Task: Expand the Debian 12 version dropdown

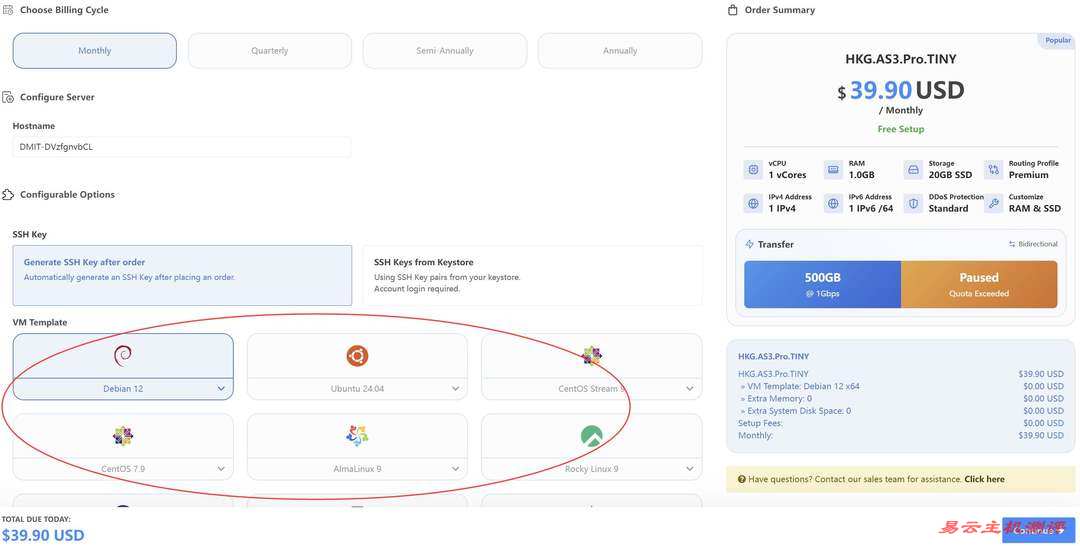Action: click(221, 389)
